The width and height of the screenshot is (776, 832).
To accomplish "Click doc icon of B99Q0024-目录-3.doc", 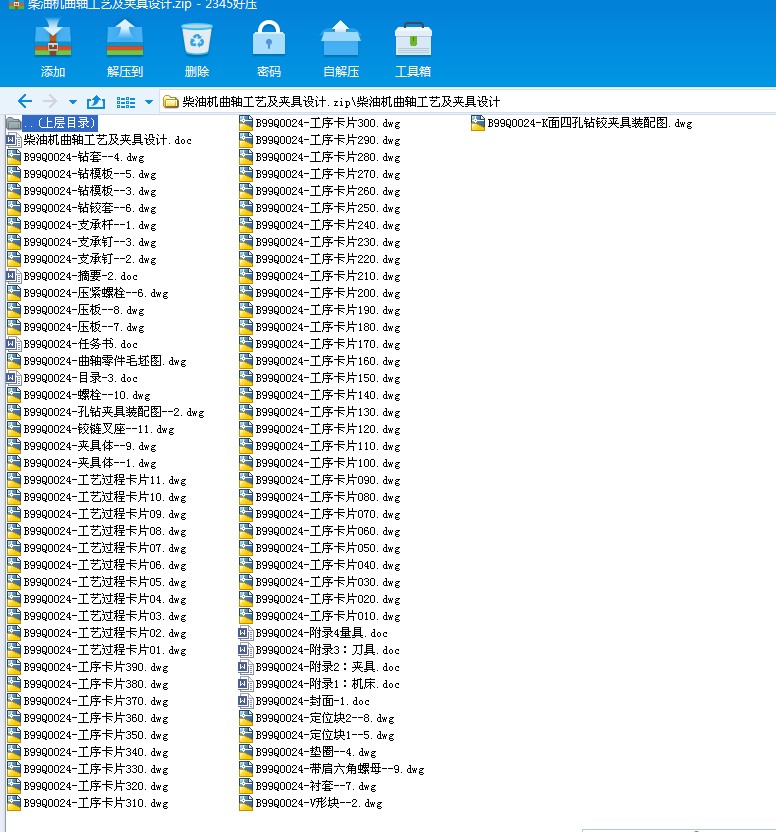I will click(14, 378).
